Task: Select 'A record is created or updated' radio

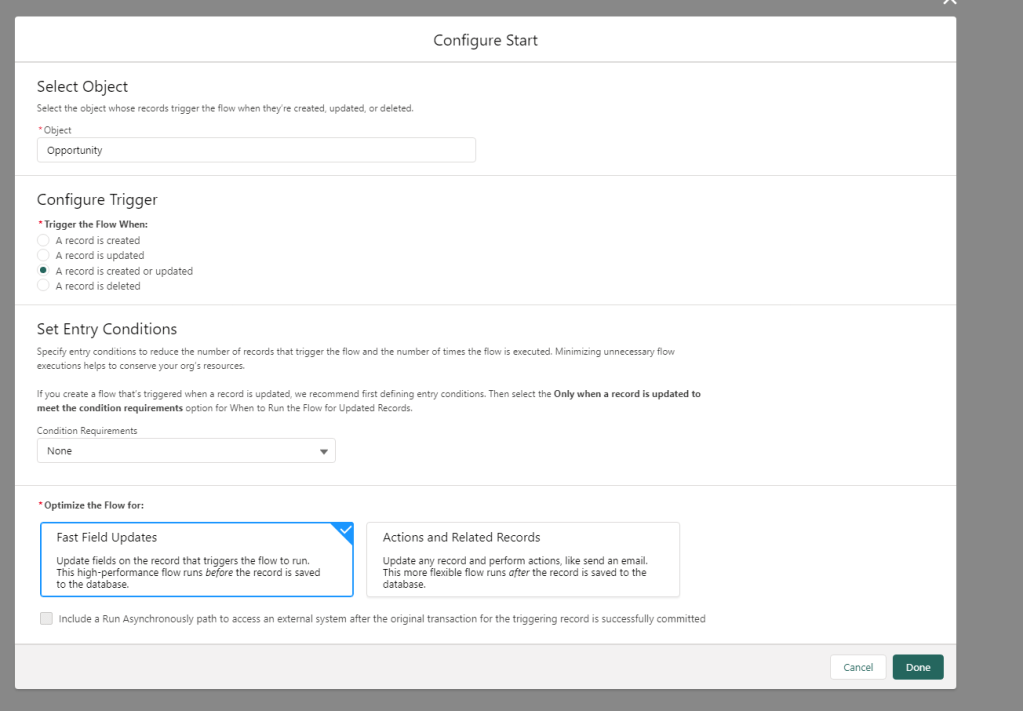Action: [43, 271]
